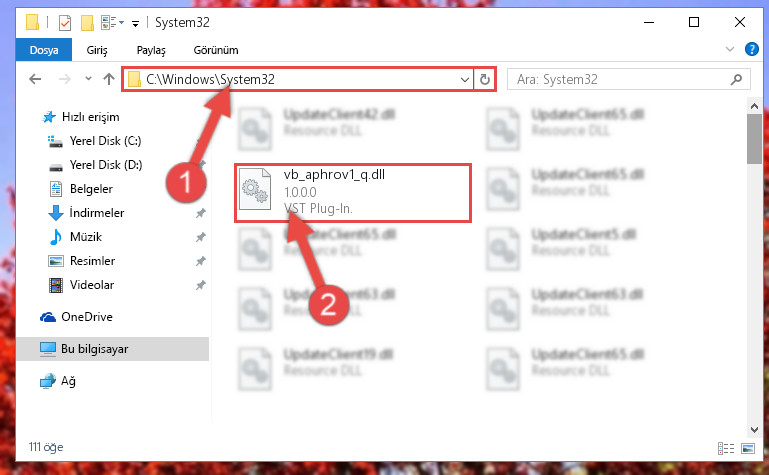This screenshot has width=769, height=475.
Task: Switch to details view layout icon
Action: tap(726, 448)
